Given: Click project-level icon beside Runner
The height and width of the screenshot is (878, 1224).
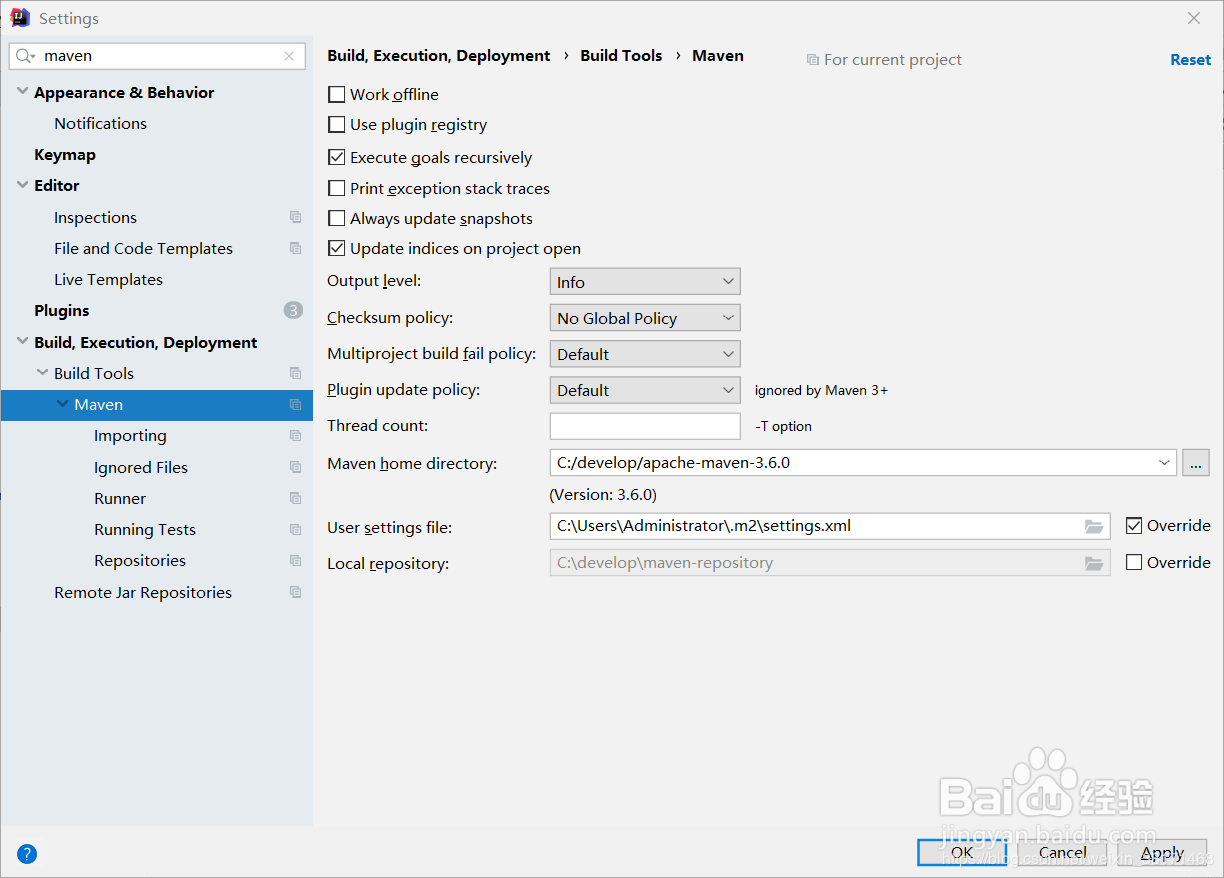Looking at the screenshot, I should point(295,498).
